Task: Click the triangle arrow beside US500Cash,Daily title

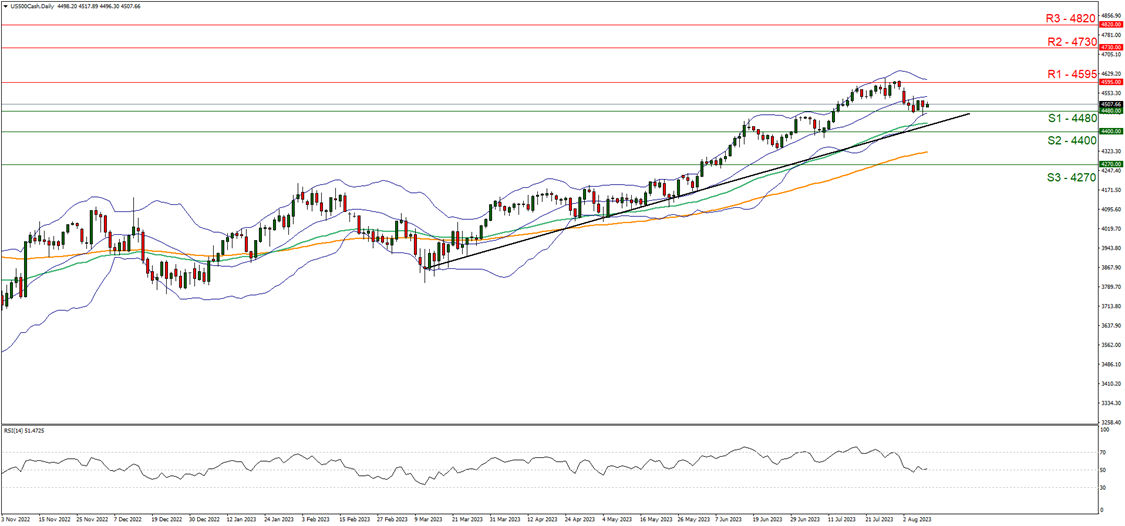Action: [6, 5]
